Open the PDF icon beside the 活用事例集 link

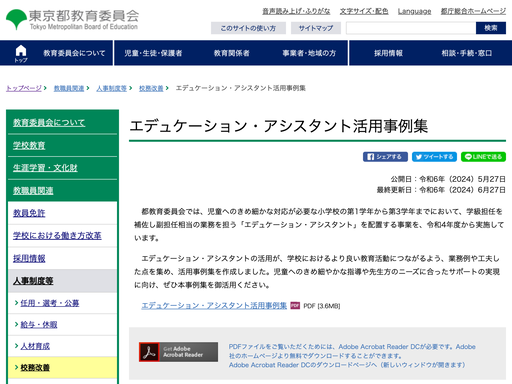[x=295, y=306]
